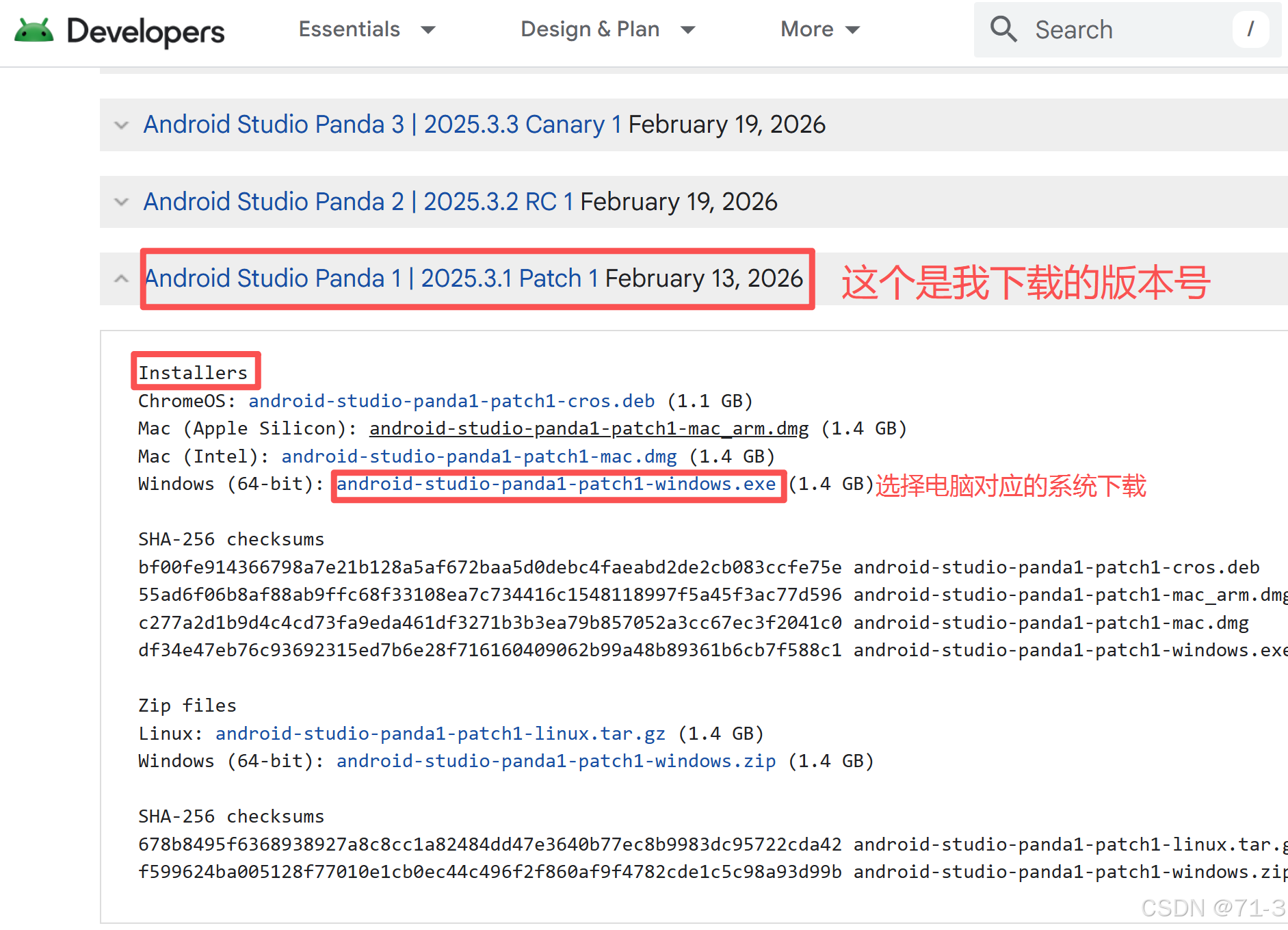
Task: Click the first SHA-256 checksums heading
Action: (x=231, y=539)
